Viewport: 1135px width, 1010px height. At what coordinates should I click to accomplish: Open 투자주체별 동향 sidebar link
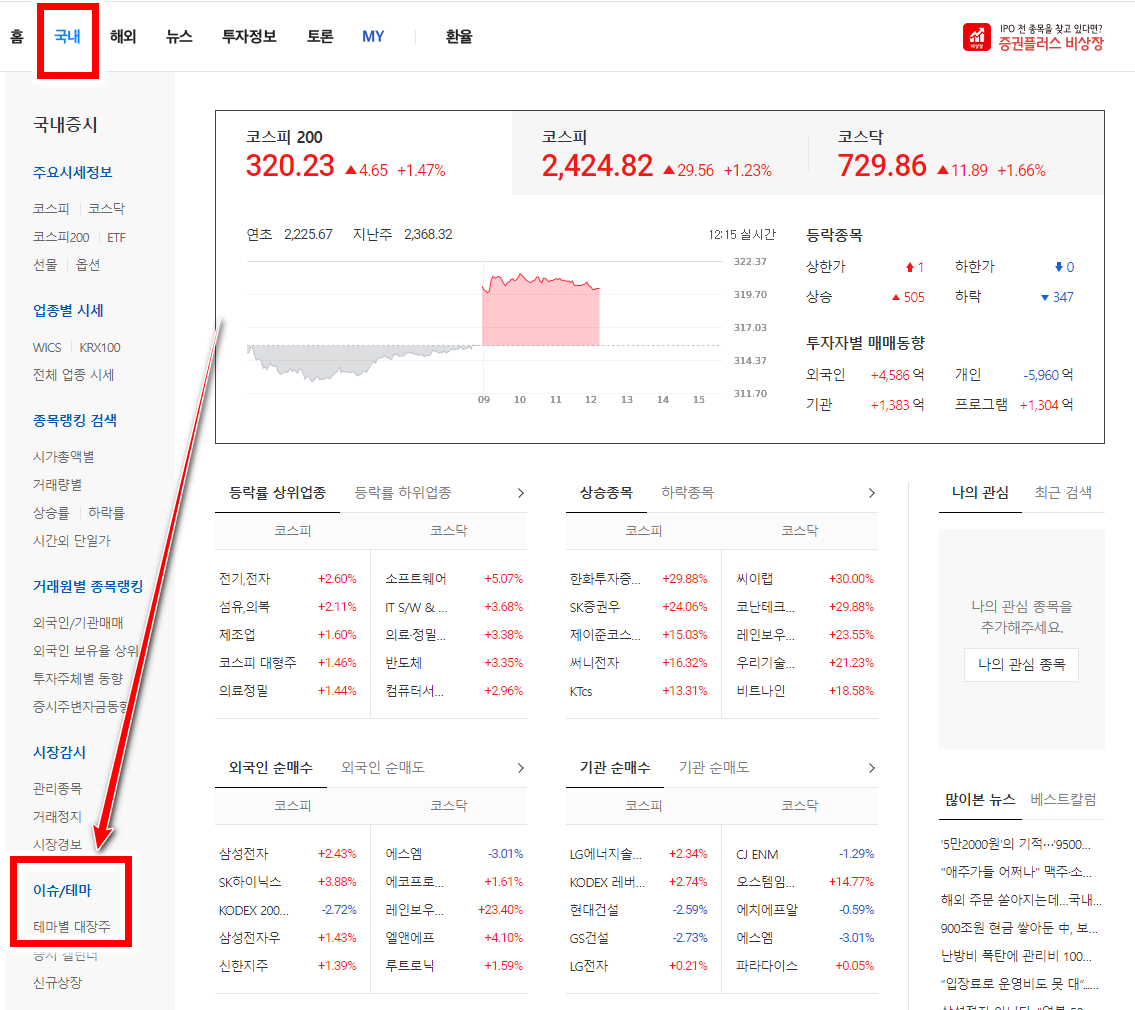pyautogui.click(x=78, y=678)
